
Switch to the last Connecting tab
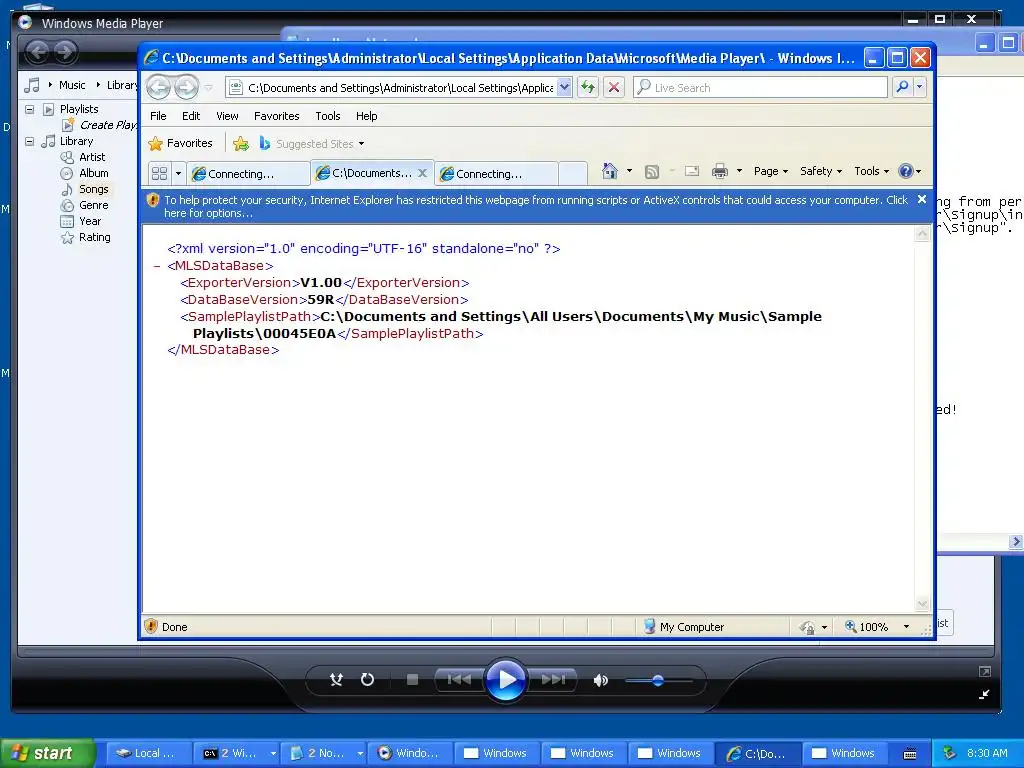[x=496, y=174]
